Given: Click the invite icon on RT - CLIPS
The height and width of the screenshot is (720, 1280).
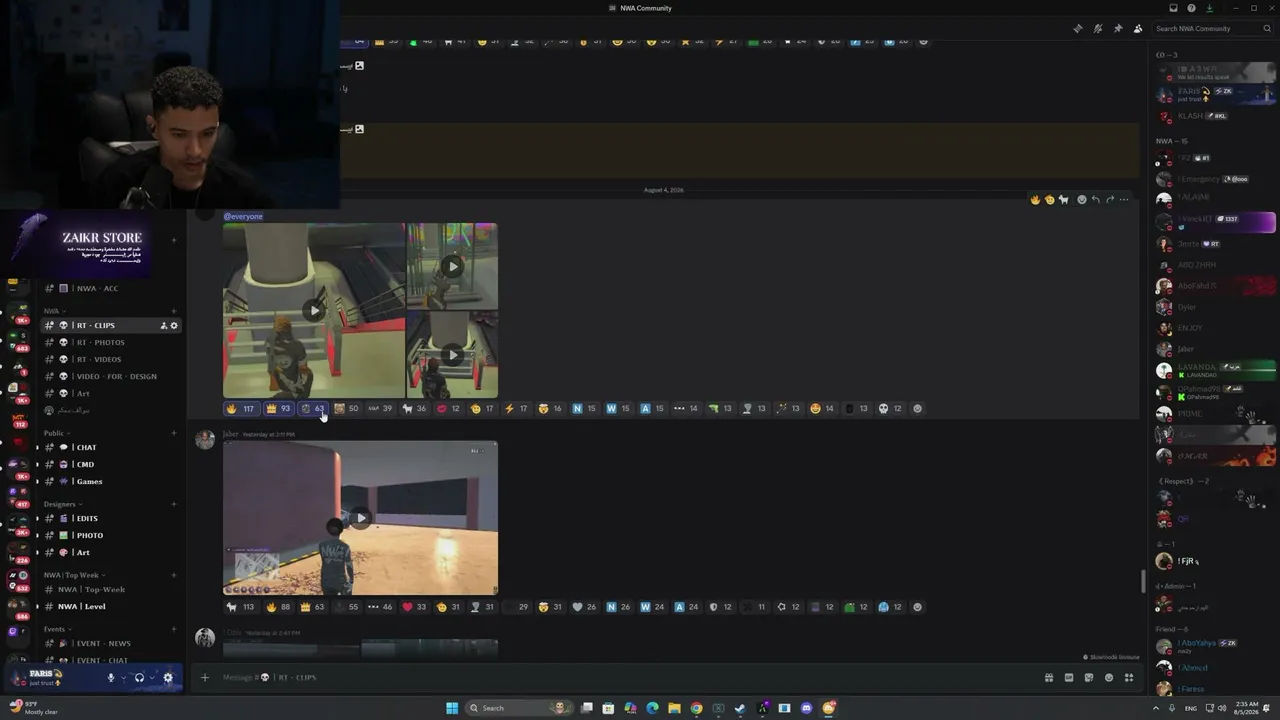Looking at the screenshot, I should (163, 326).
